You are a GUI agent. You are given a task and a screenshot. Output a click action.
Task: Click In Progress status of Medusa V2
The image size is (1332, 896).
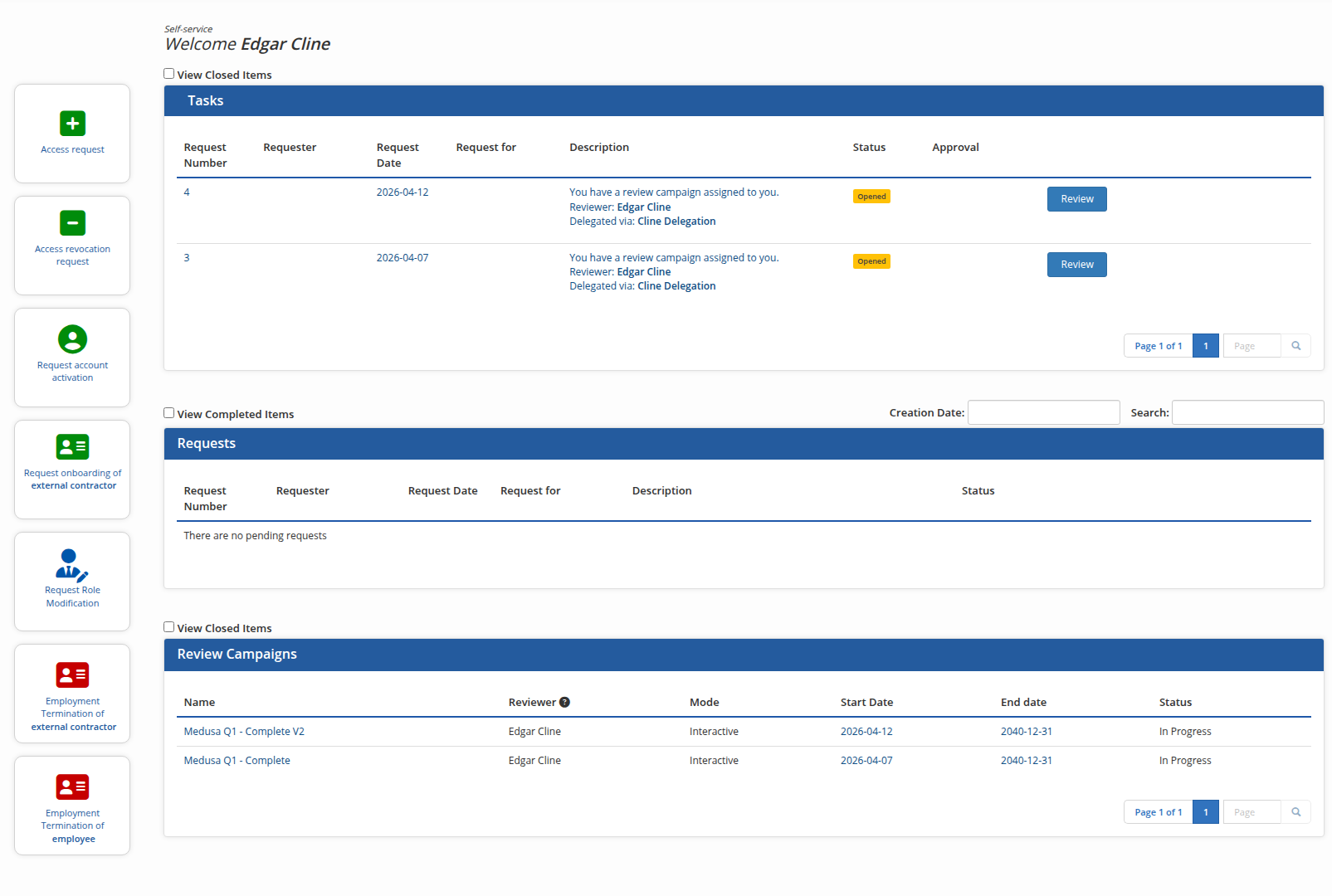(x=1185, y=732)
